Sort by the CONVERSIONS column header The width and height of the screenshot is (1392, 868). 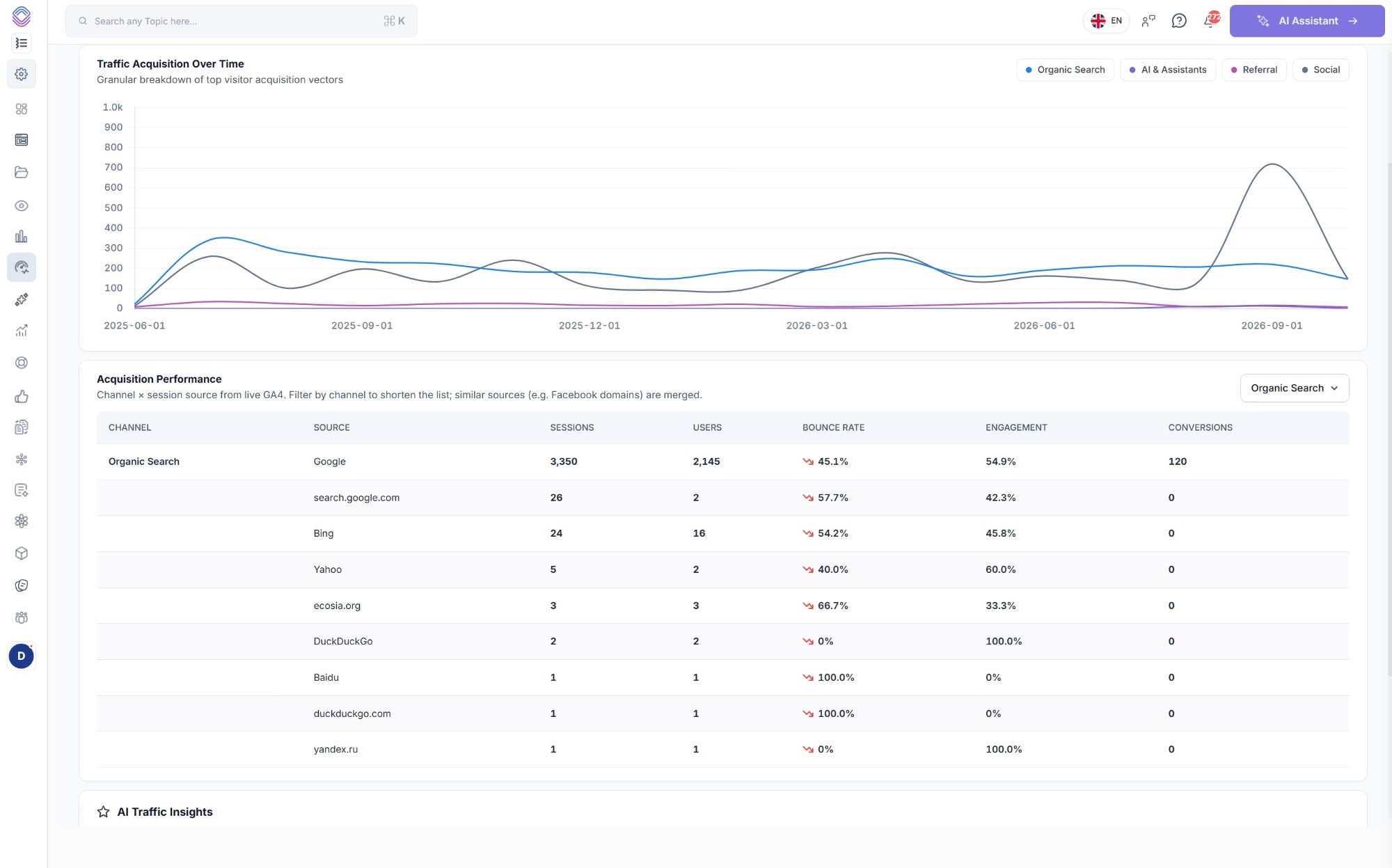[1200, 427]
